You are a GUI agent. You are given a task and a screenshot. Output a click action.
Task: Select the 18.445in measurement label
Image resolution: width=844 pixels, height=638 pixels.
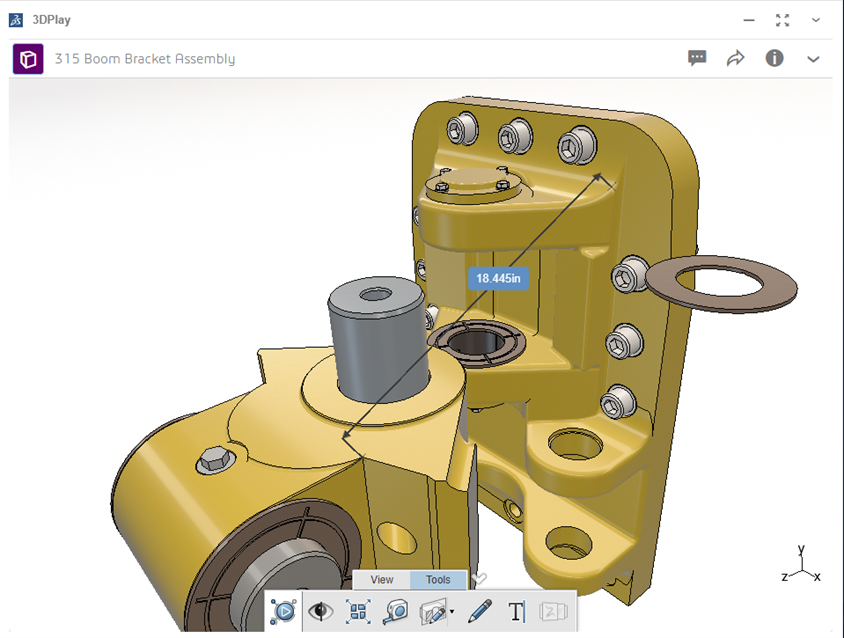[497, 279]
